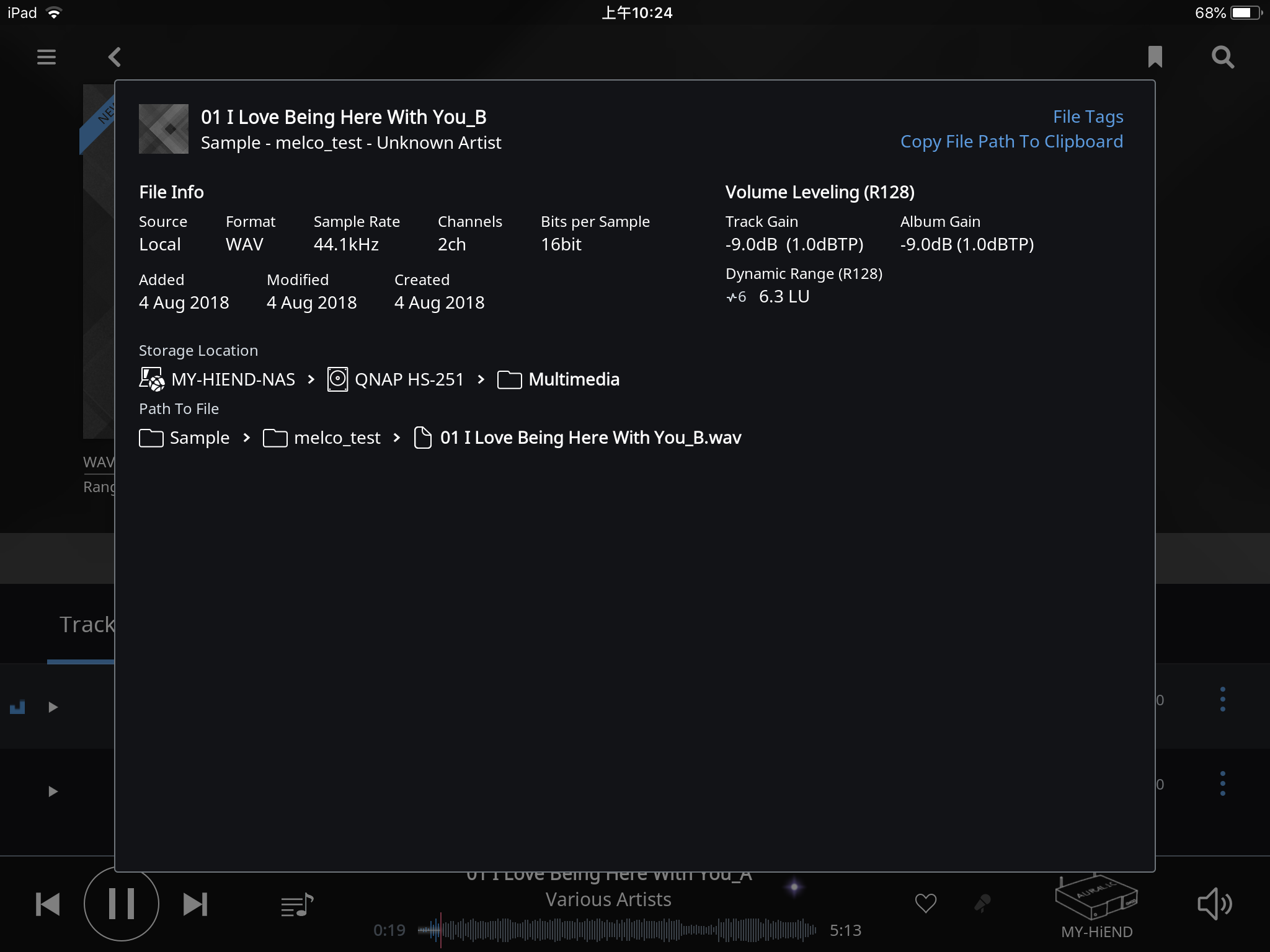Image resolution: width=1270 pixels, height=952 pixels.
Task: Click the File Tags link
Action: point(1088,117)
